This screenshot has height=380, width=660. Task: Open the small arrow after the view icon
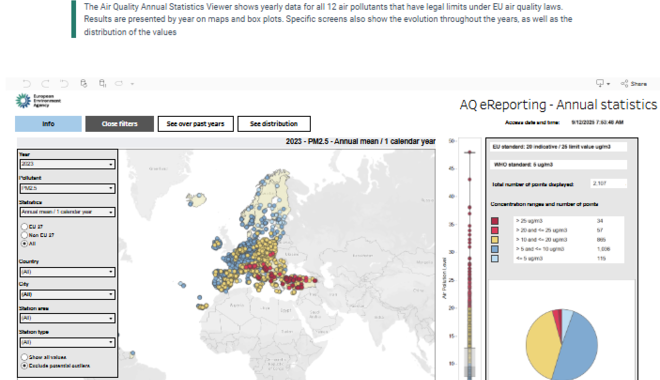click(132, 84)
